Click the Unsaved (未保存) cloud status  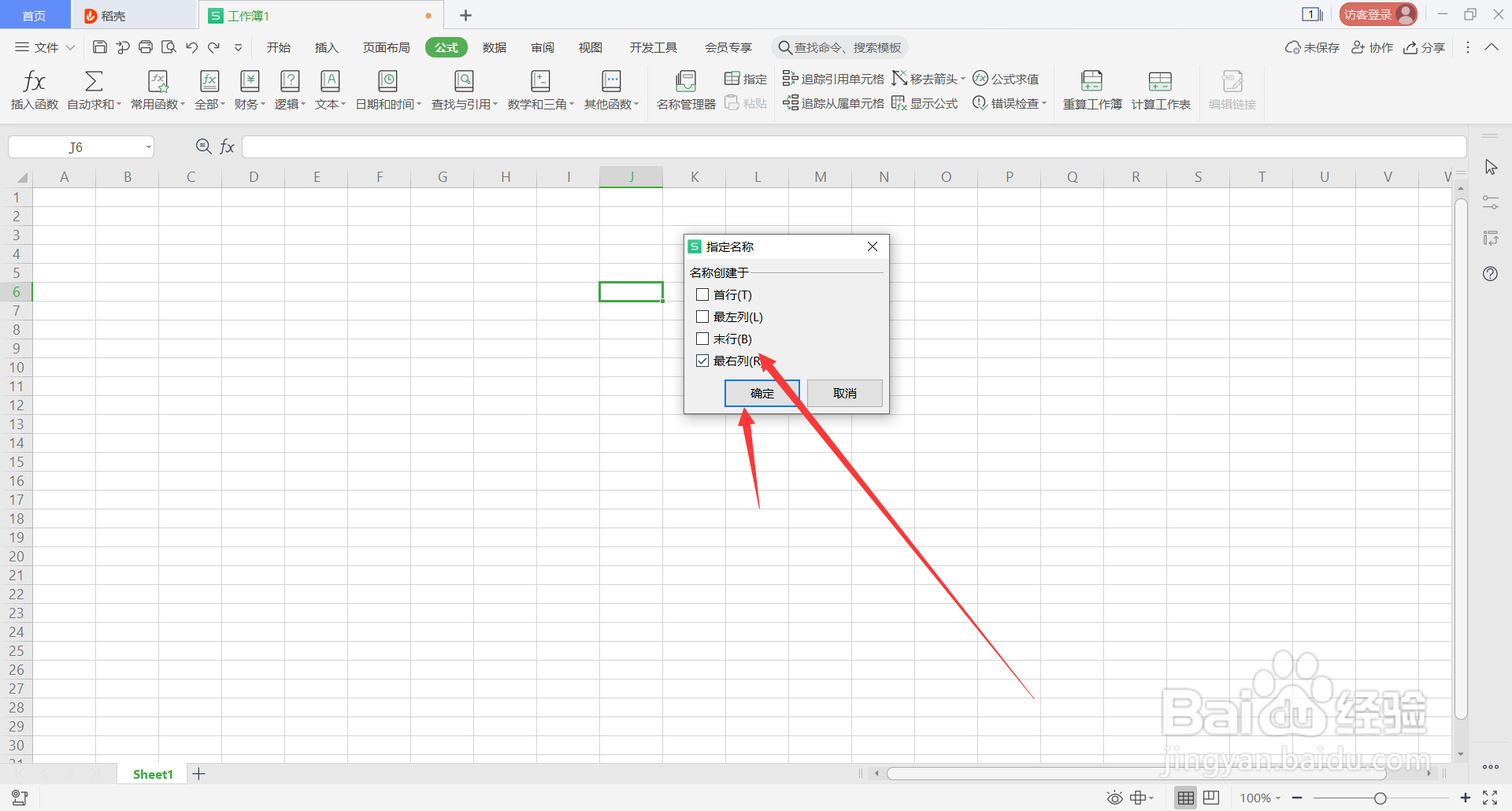pyautogui.click(x=1312, y=47)
